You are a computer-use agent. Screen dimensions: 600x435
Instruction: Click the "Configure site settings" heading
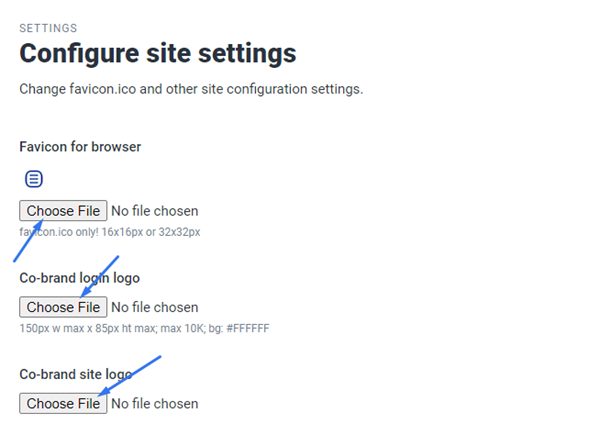tap(157, 53)
